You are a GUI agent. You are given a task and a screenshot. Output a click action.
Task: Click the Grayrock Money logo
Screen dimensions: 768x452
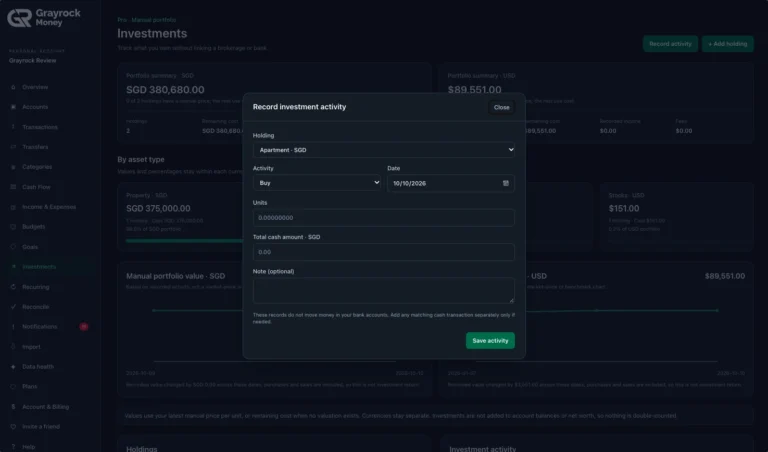pyautogui.click(x=44, y=18)
